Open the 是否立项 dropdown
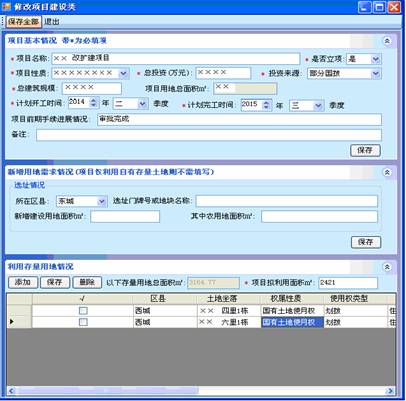 375,59
